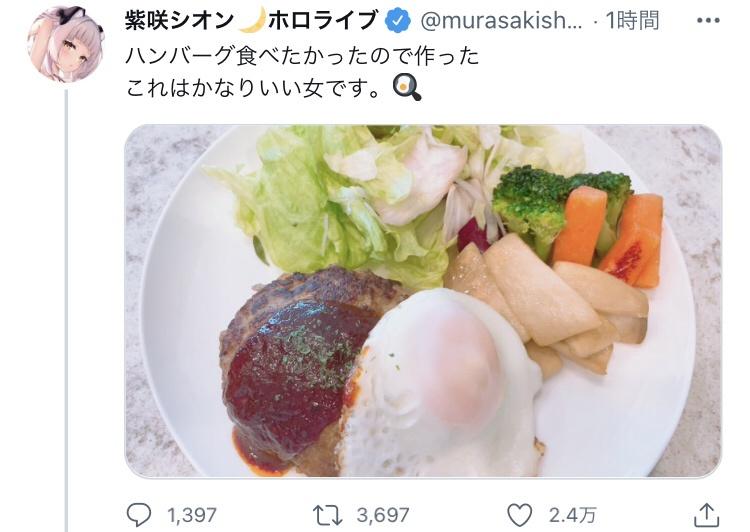Click the crescent moon emoji in the name
This screenshot has width=750, height=532.
pos(252,21)
